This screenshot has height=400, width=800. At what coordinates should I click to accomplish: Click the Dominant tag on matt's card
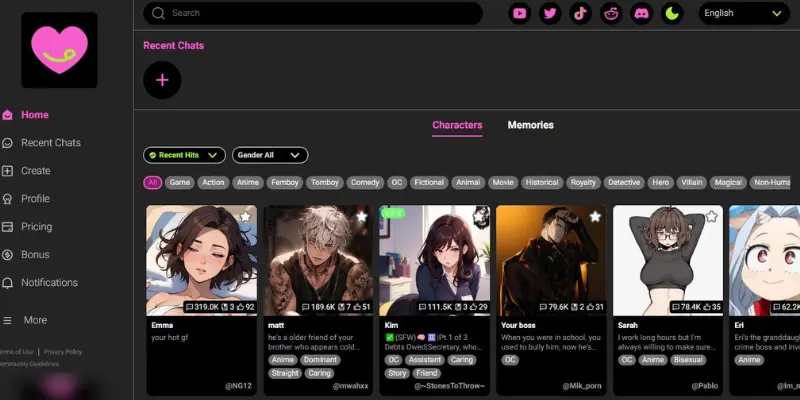pyautogui.click(x=320, y=360)
